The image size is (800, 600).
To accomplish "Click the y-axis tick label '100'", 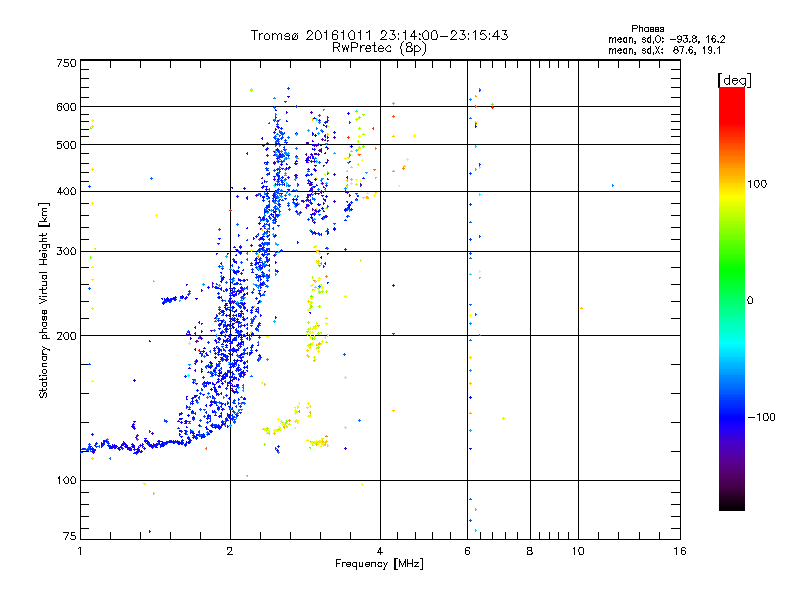I will (x=66, y=480).
